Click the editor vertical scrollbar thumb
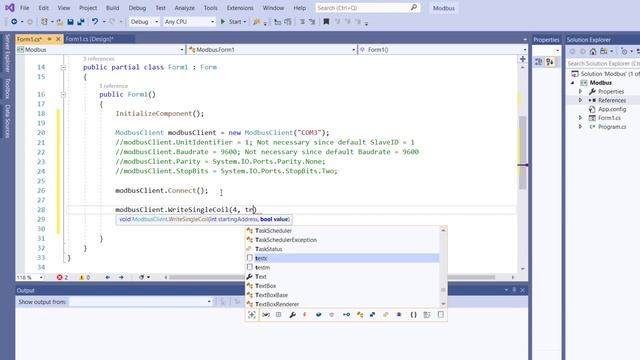 [522, 153]
